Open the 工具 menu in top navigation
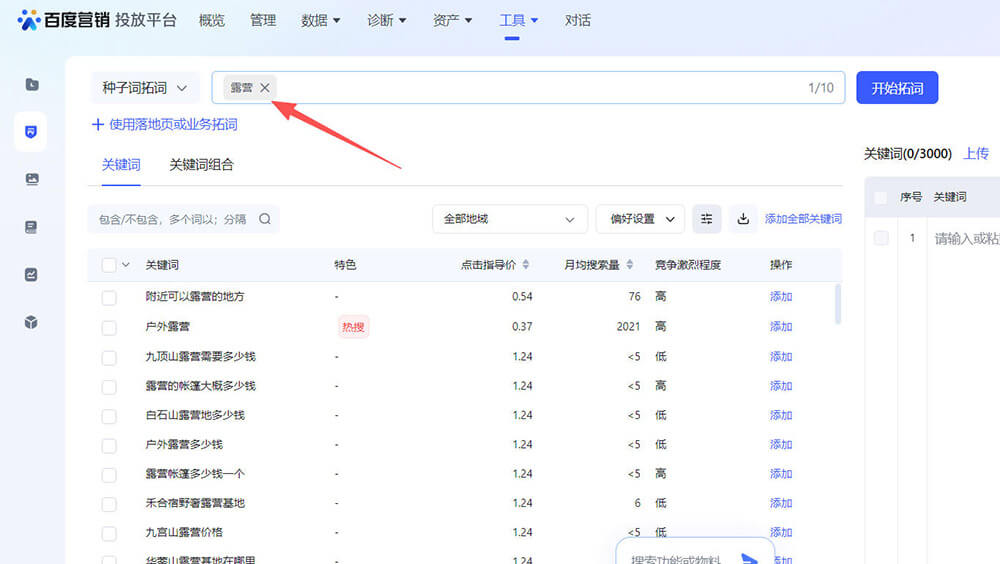 (518, 20)
